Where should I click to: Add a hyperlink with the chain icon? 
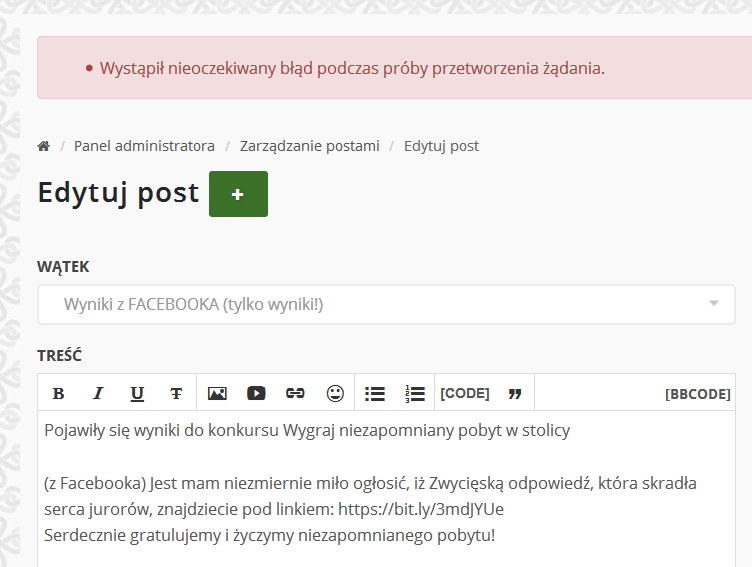(295, 393)
